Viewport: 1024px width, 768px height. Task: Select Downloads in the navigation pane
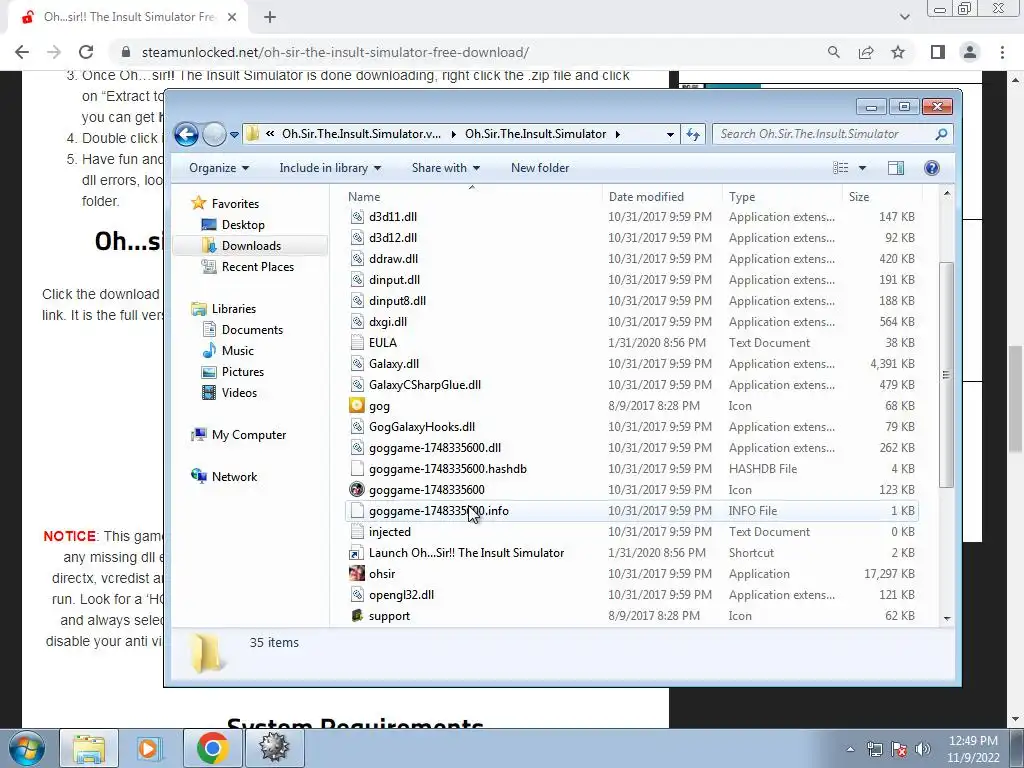[251, 246]
